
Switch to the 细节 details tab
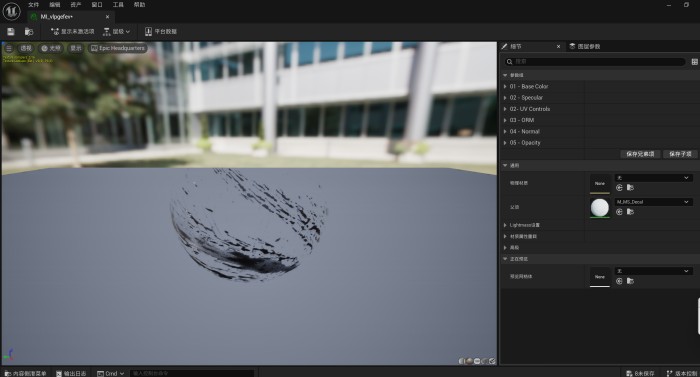click(516, 46)
